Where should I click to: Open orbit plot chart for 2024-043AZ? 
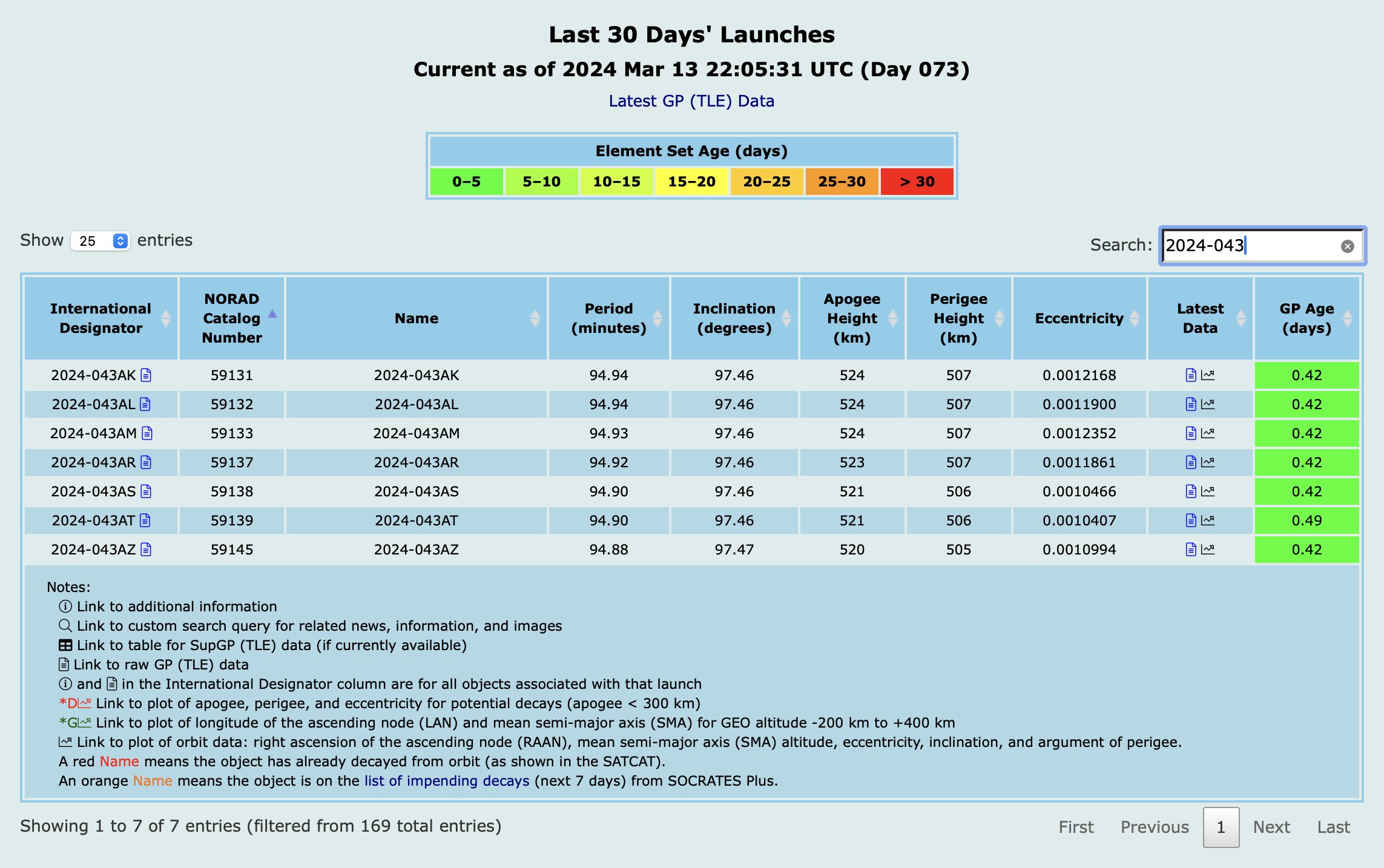pos(1208,550)
